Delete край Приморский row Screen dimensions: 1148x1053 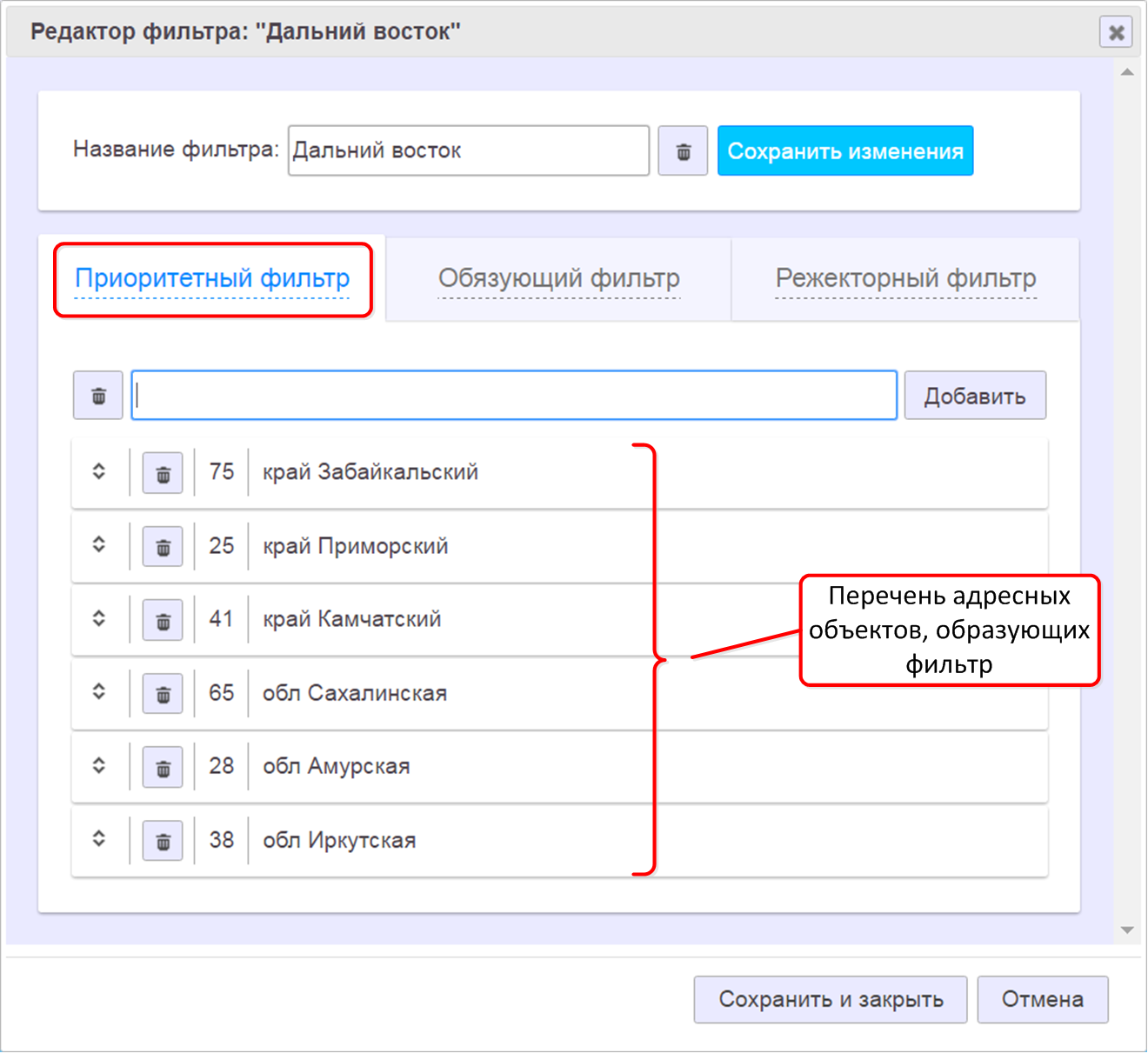click(163, 547)
